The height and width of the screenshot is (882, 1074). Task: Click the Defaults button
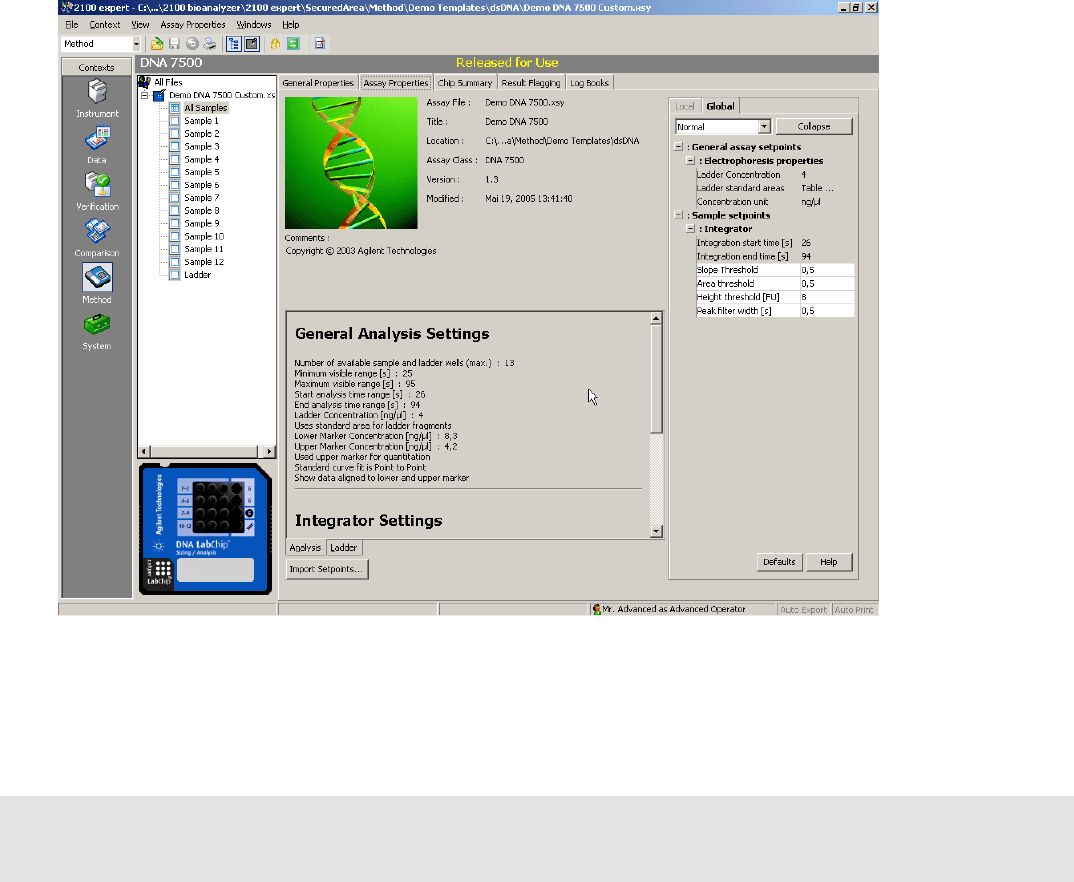(x=779, y=562)
